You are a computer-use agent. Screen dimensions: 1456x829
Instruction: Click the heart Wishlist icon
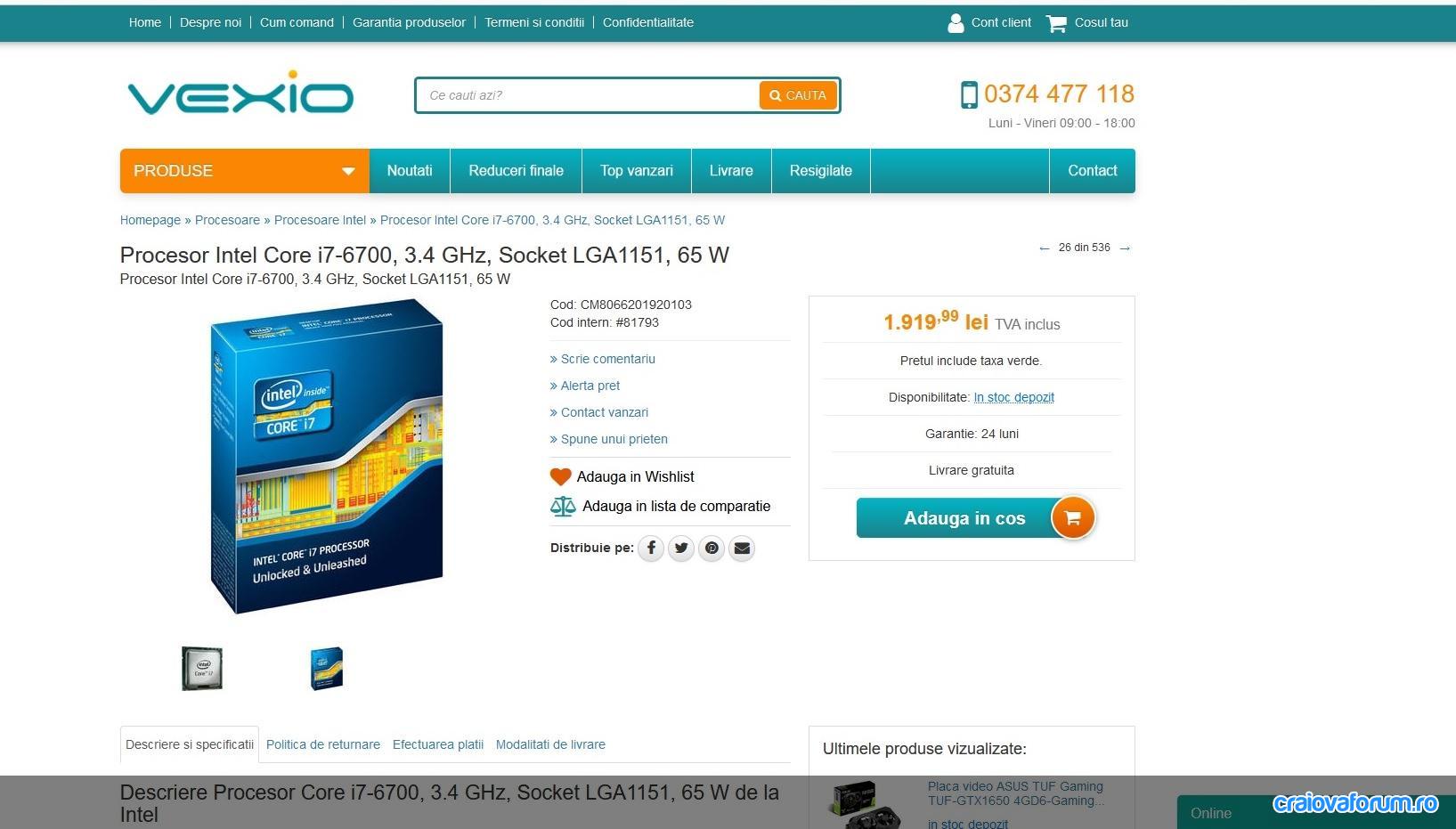coord(560,477)
